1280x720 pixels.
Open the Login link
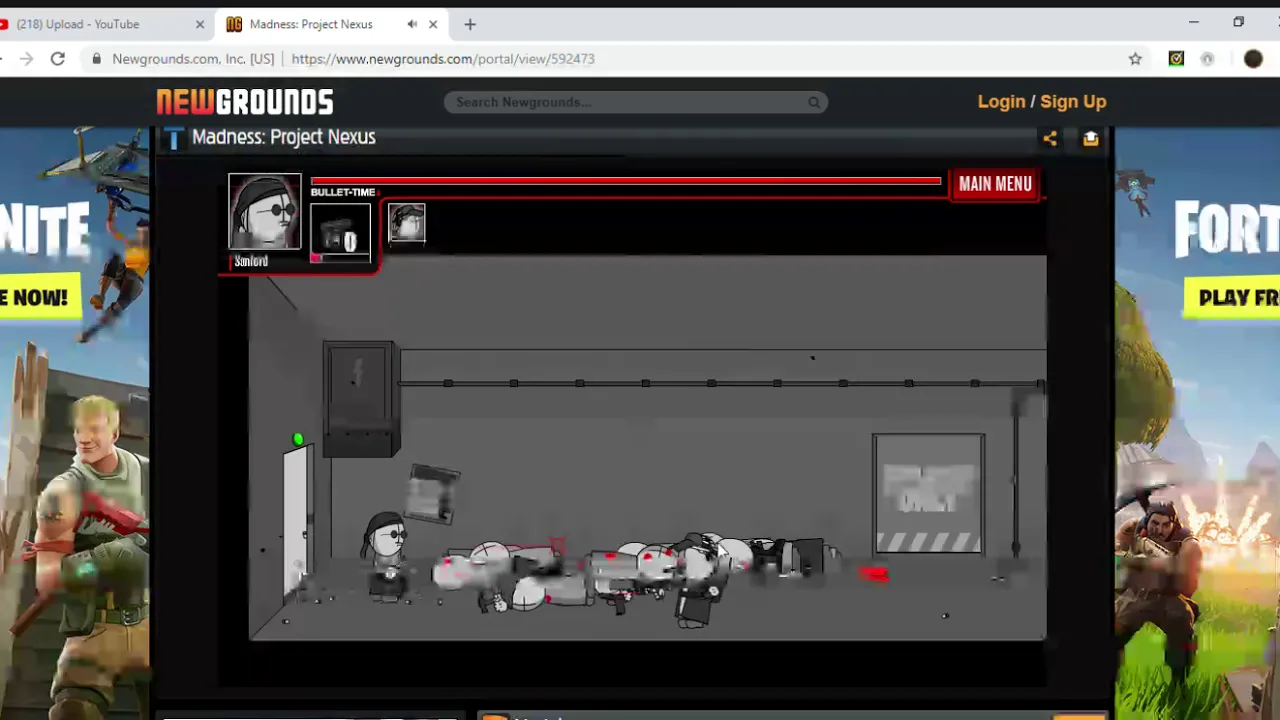point(1001,101)
